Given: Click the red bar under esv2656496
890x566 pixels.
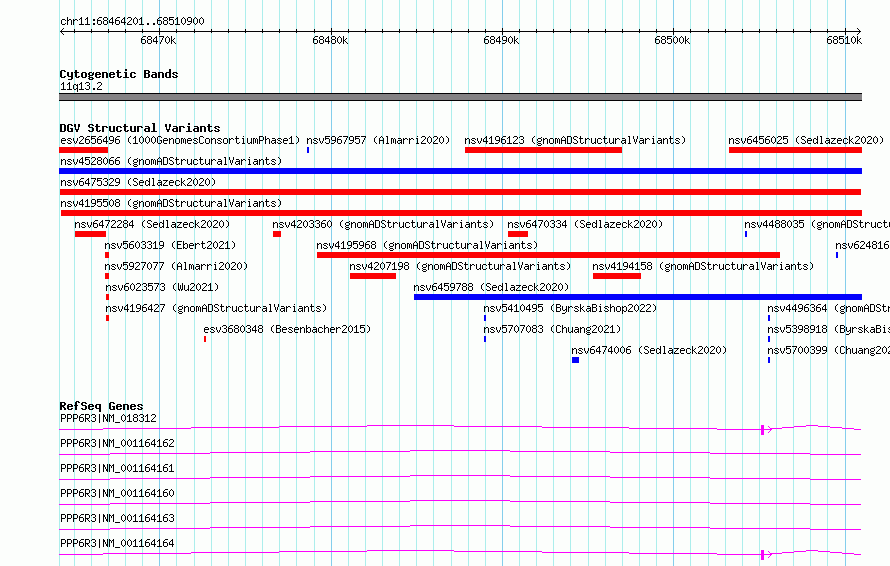Looking at the screenshot, I should [x=83, y=150].
